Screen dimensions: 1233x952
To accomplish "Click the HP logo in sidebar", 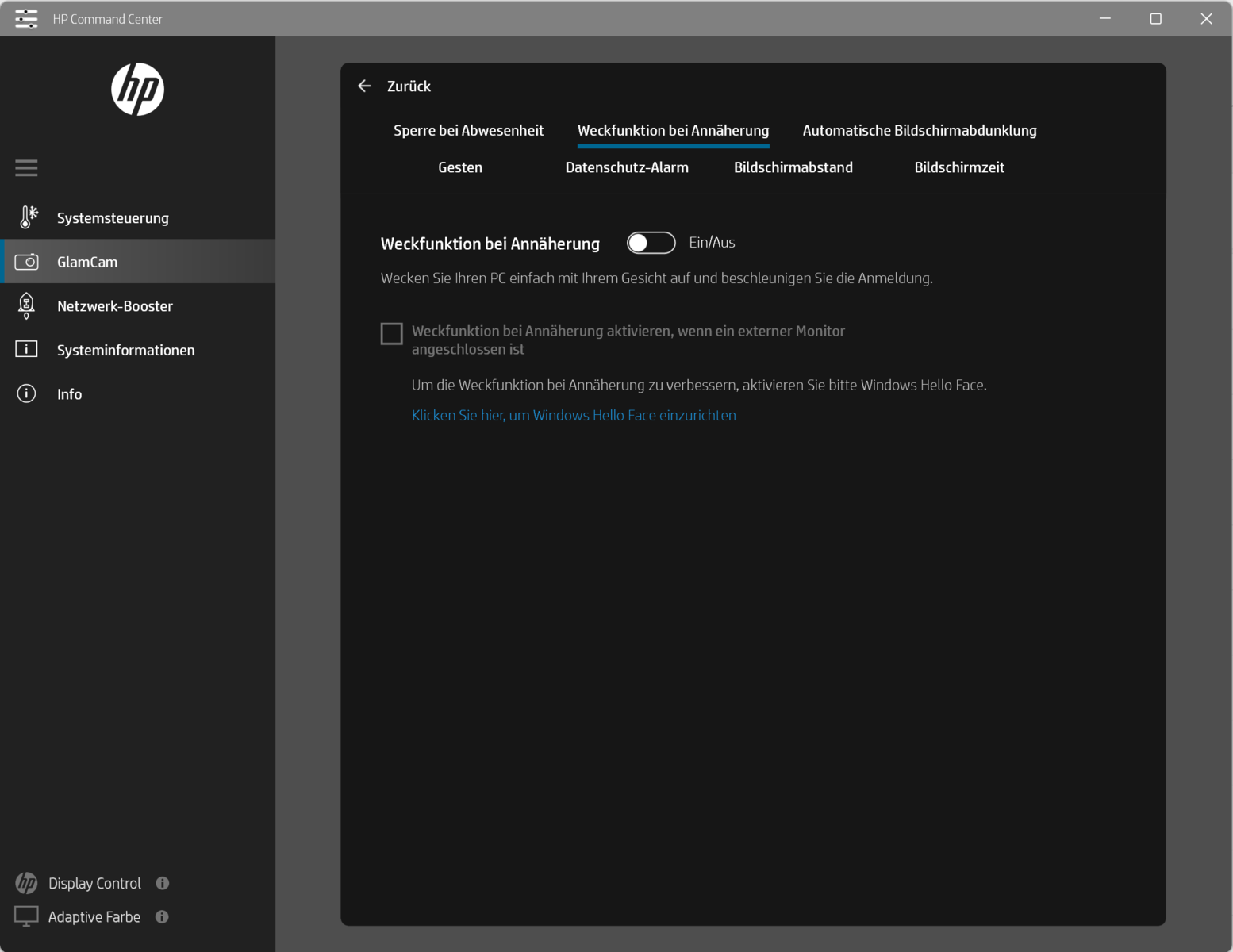I will click(137, 90).
